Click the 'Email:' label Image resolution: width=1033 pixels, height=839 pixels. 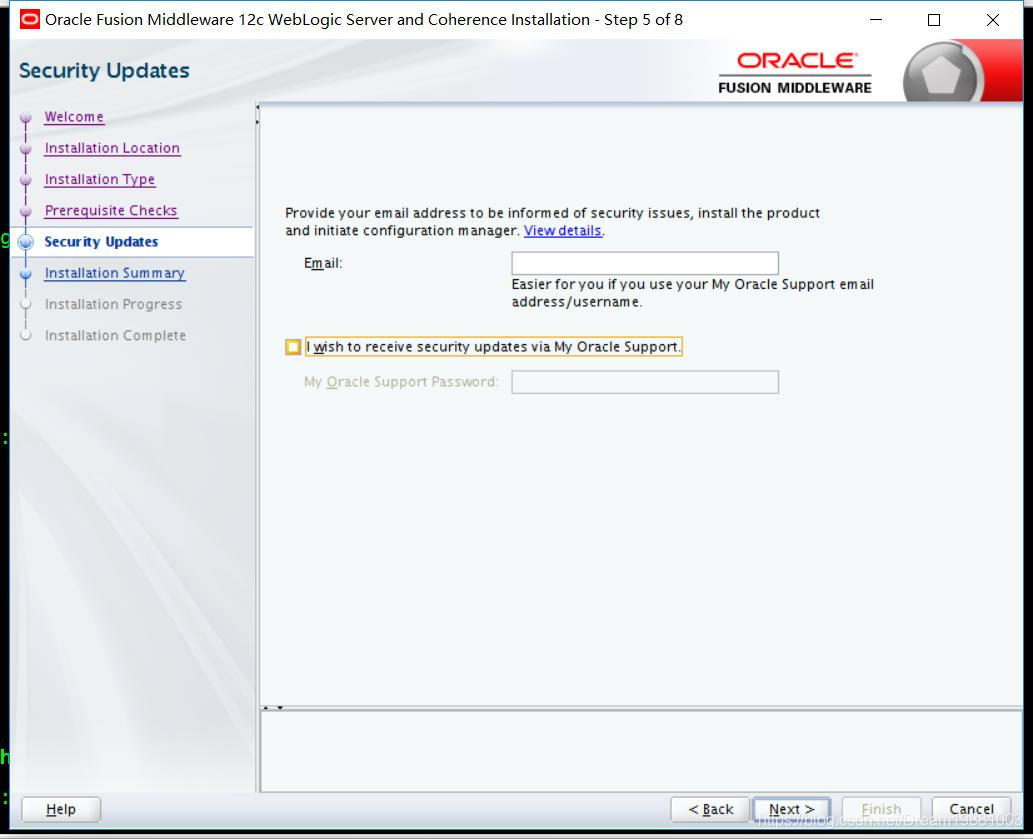[323, 263]
